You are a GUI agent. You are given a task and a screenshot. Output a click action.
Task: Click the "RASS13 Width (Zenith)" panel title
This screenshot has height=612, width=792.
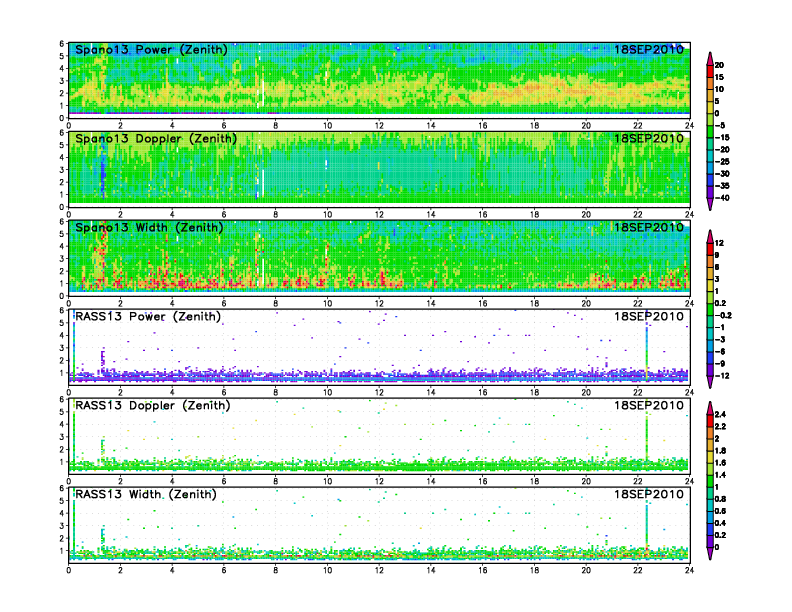pos(145,494)
